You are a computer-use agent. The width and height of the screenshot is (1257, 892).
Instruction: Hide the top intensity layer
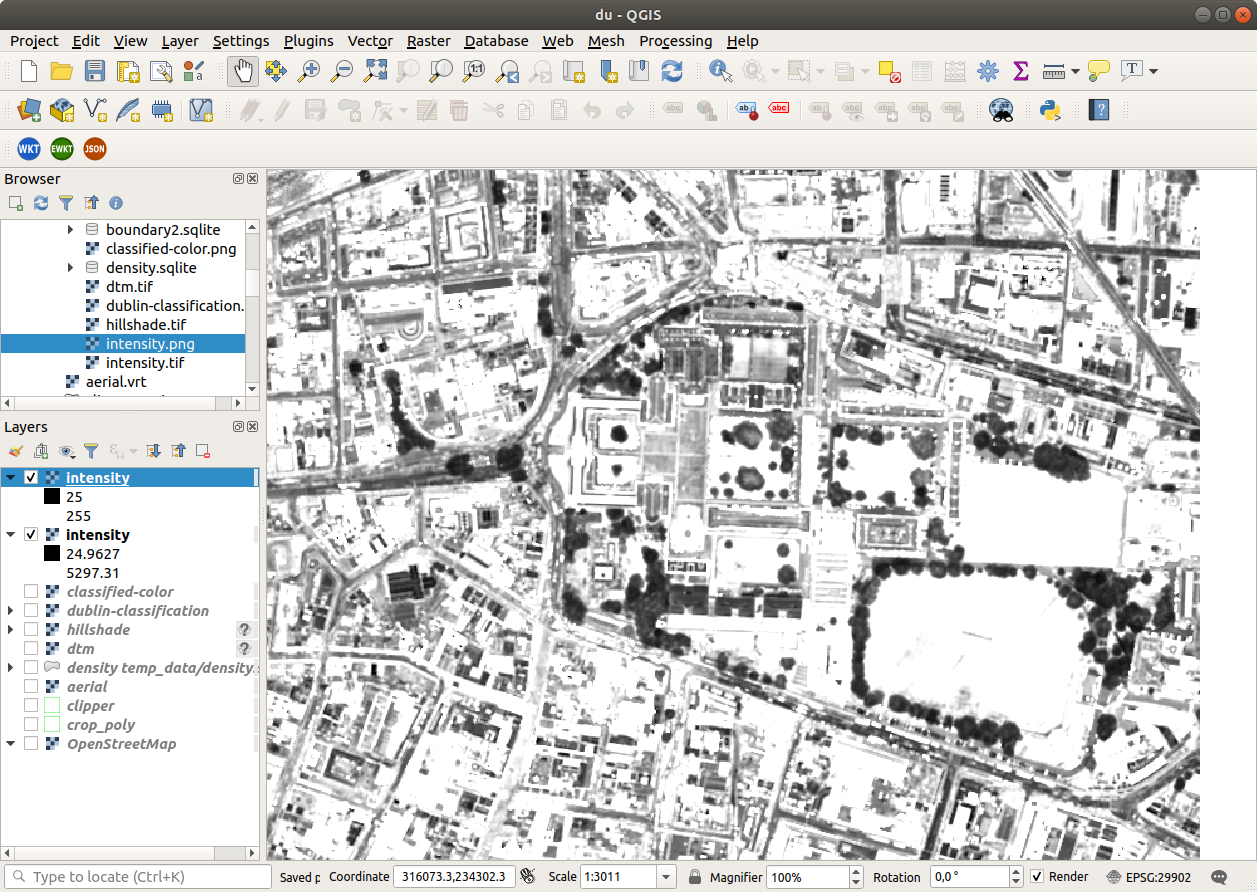[x=31, y=477]
